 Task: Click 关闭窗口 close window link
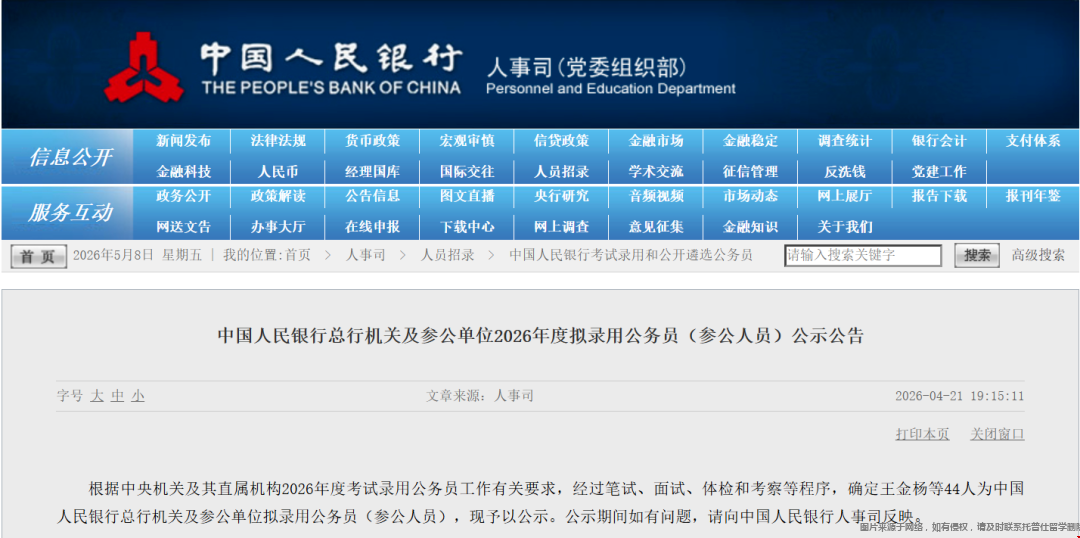click(997, 434)
